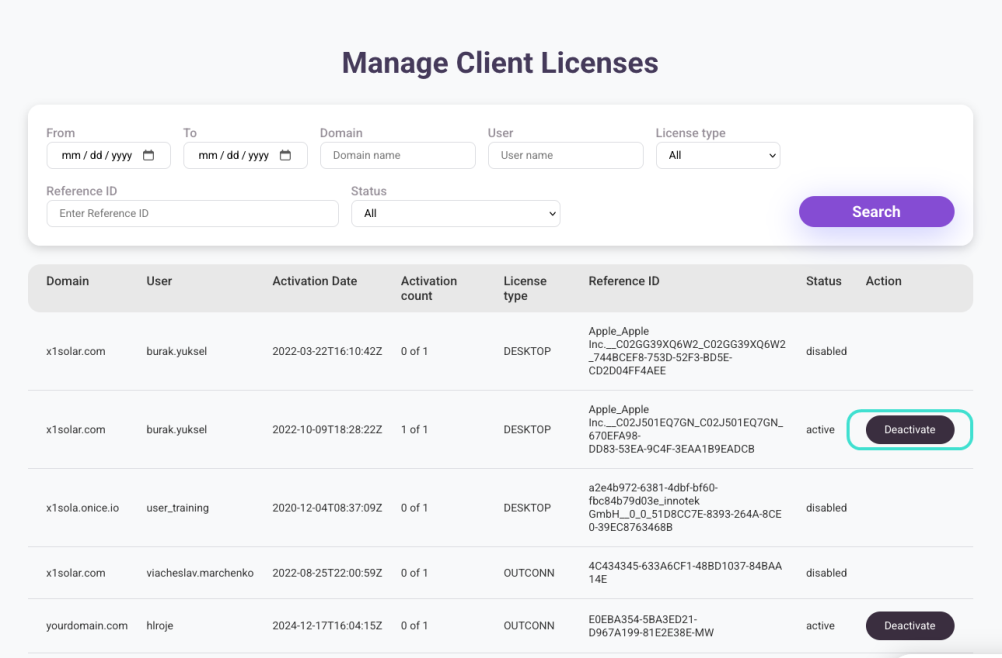Image resolution: width=1002 pixels, height=658 pixels.
Task: Select the viacheslav.marchenko user cell
Action: 199,573
